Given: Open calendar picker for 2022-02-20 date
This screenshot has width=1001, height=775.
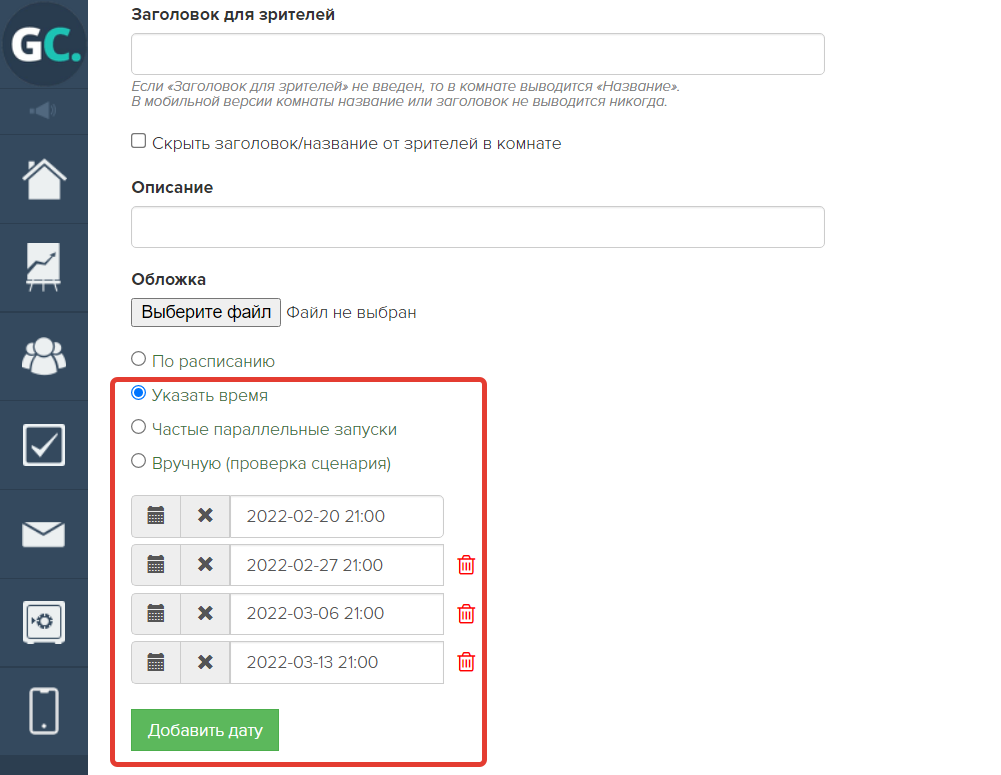Looking at the screenshot, I should tap(156, 516).
